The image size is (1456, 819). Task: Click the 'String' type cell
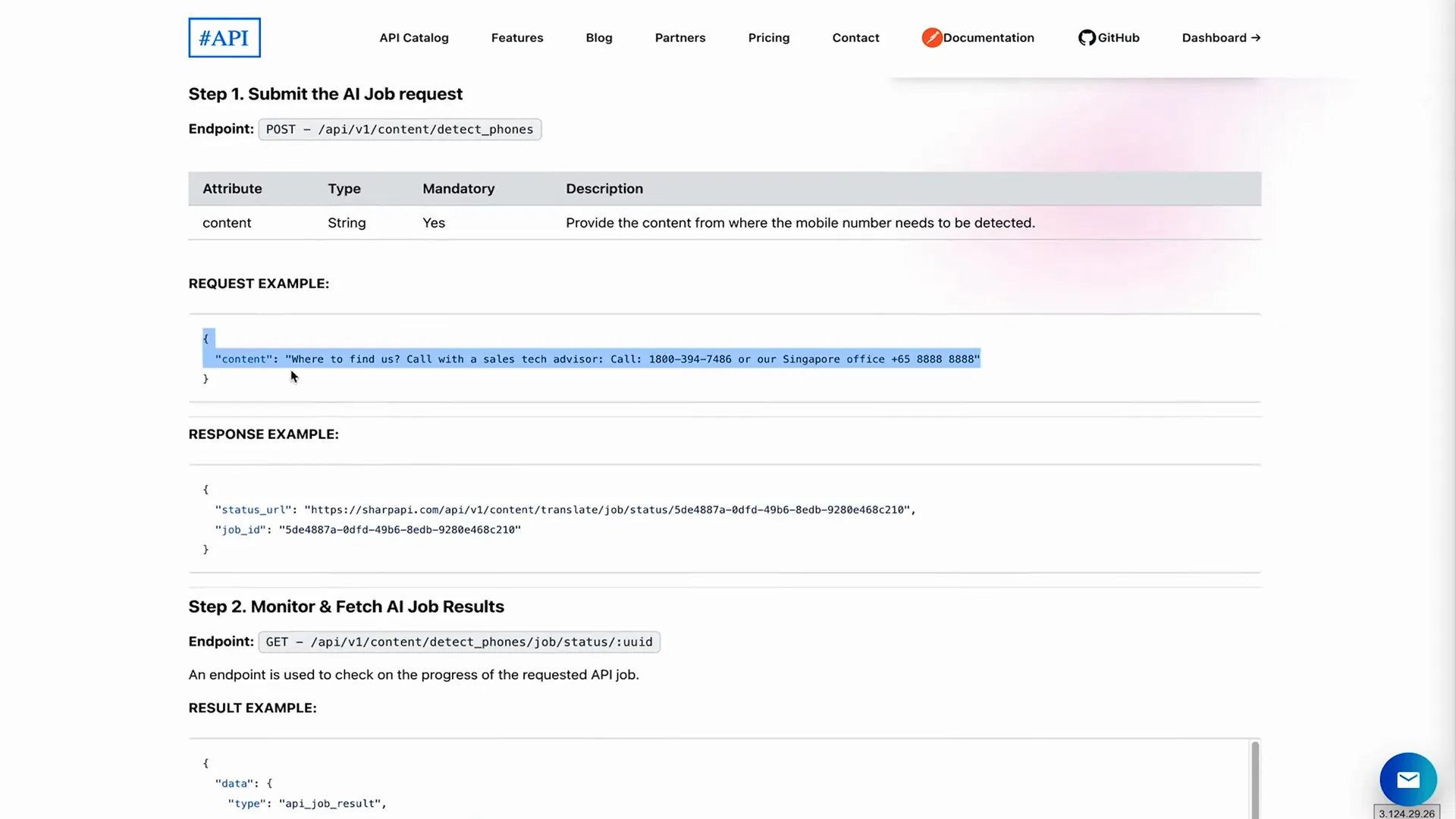347,223
